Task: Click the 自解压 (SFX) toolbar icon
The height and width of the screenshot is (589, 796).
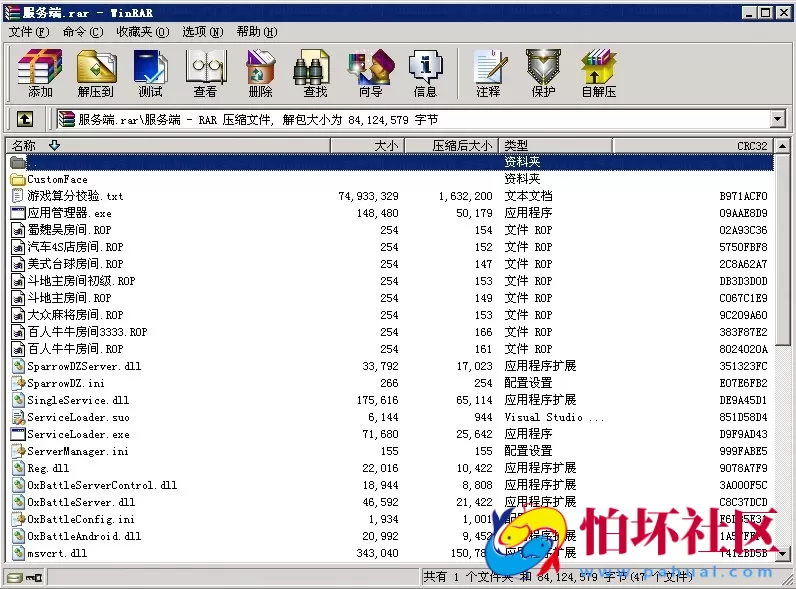Action: coord(599,73)
